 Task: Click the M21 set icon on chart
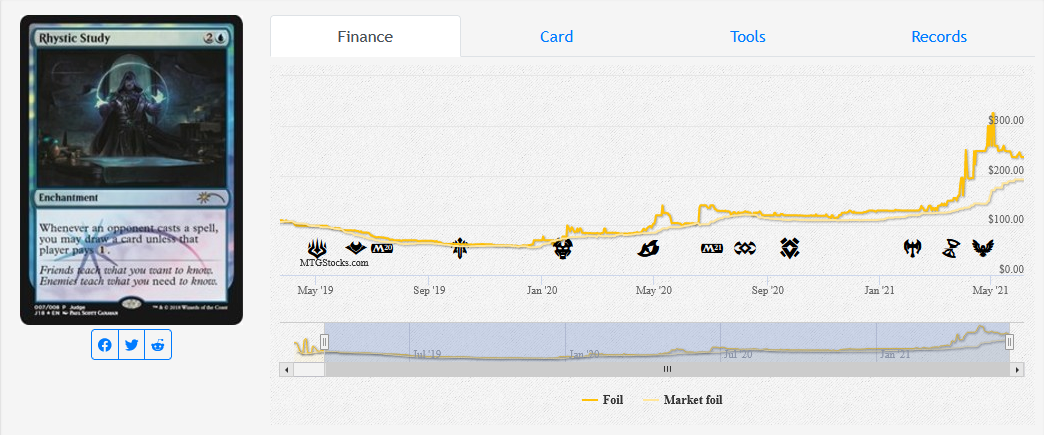point(712,248)
